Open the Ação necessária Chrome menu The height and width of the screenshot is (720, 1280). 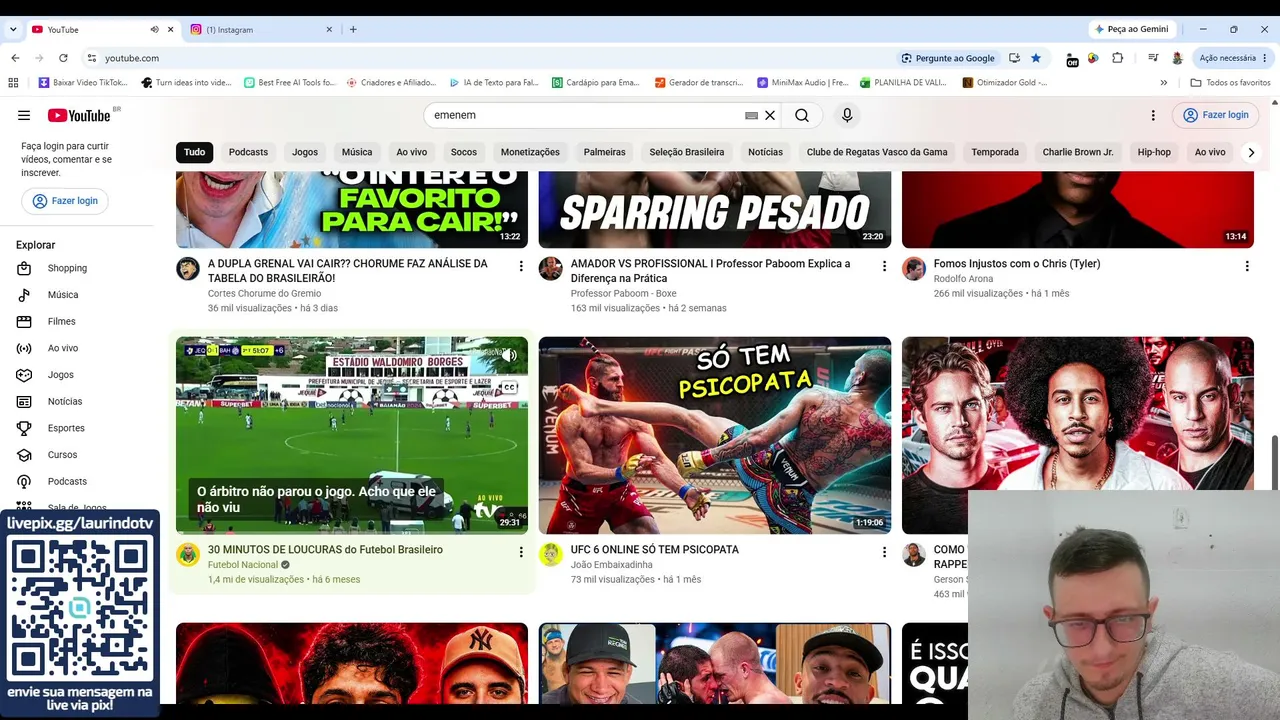pyautogui.click(x=1232, y=58)
